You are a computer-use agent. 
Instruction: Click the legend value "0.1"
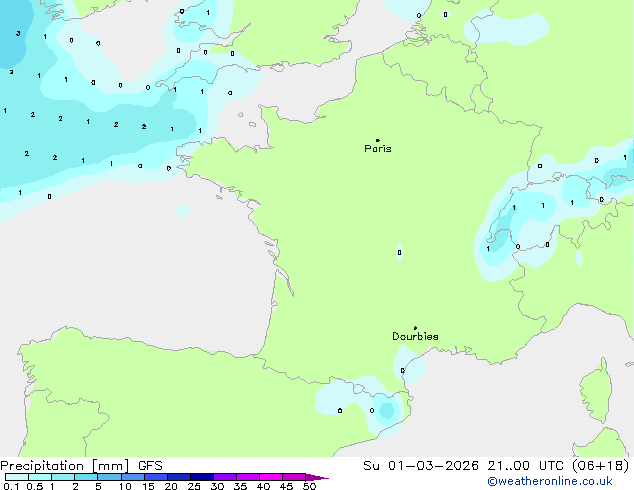11,486
